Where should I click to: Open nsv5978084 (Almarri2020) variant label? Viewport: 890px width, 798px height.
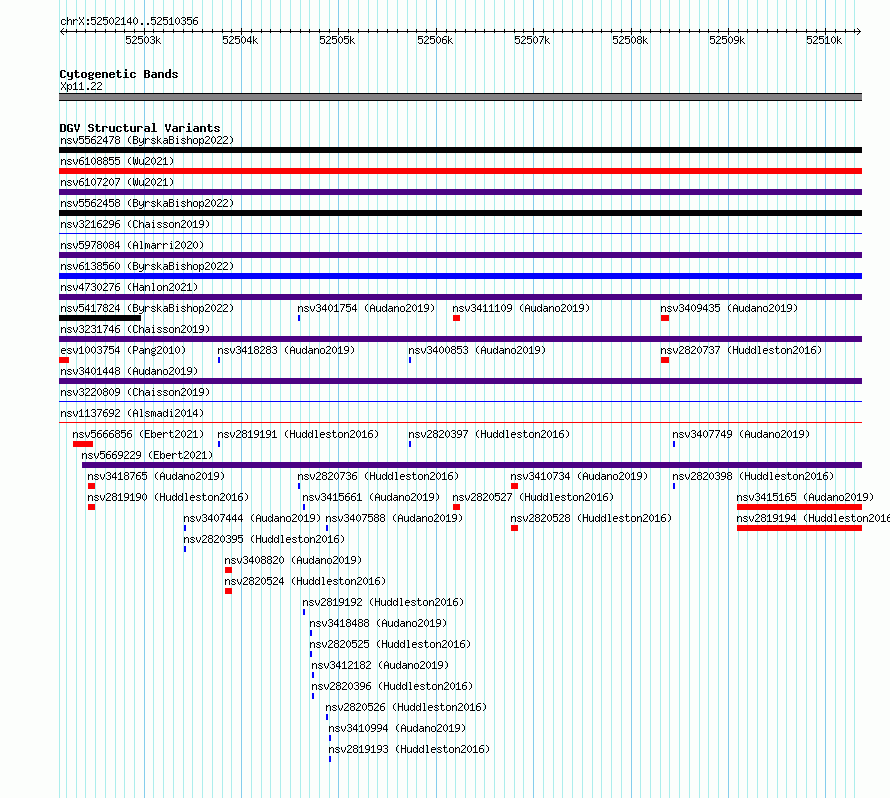(x=132, y=245)
